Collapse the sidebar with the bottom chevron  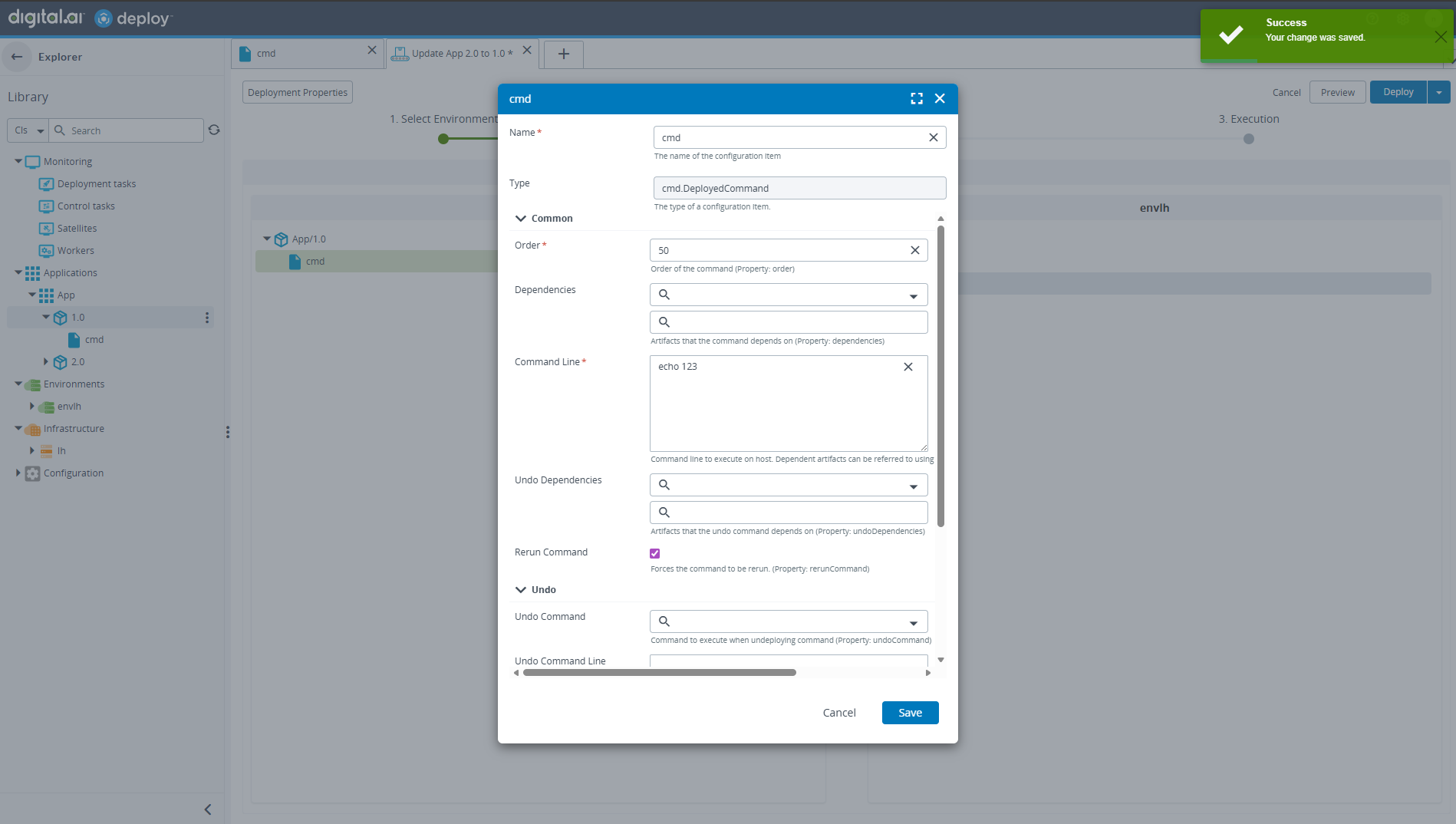pos(208,809)
